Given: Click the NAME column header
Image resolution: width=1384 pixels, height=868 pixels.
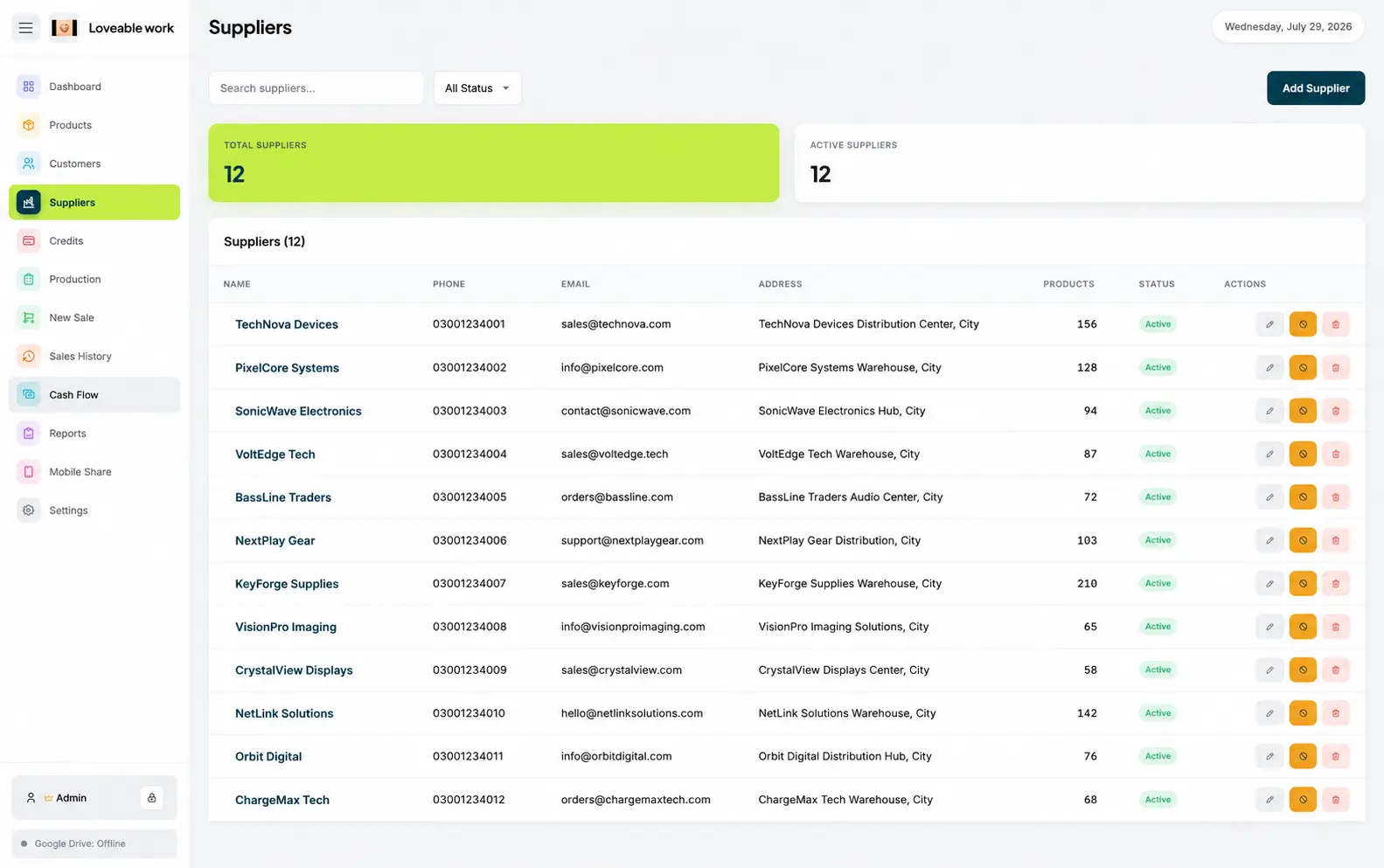Looking at the screenshot, I should tap(237, 284).
